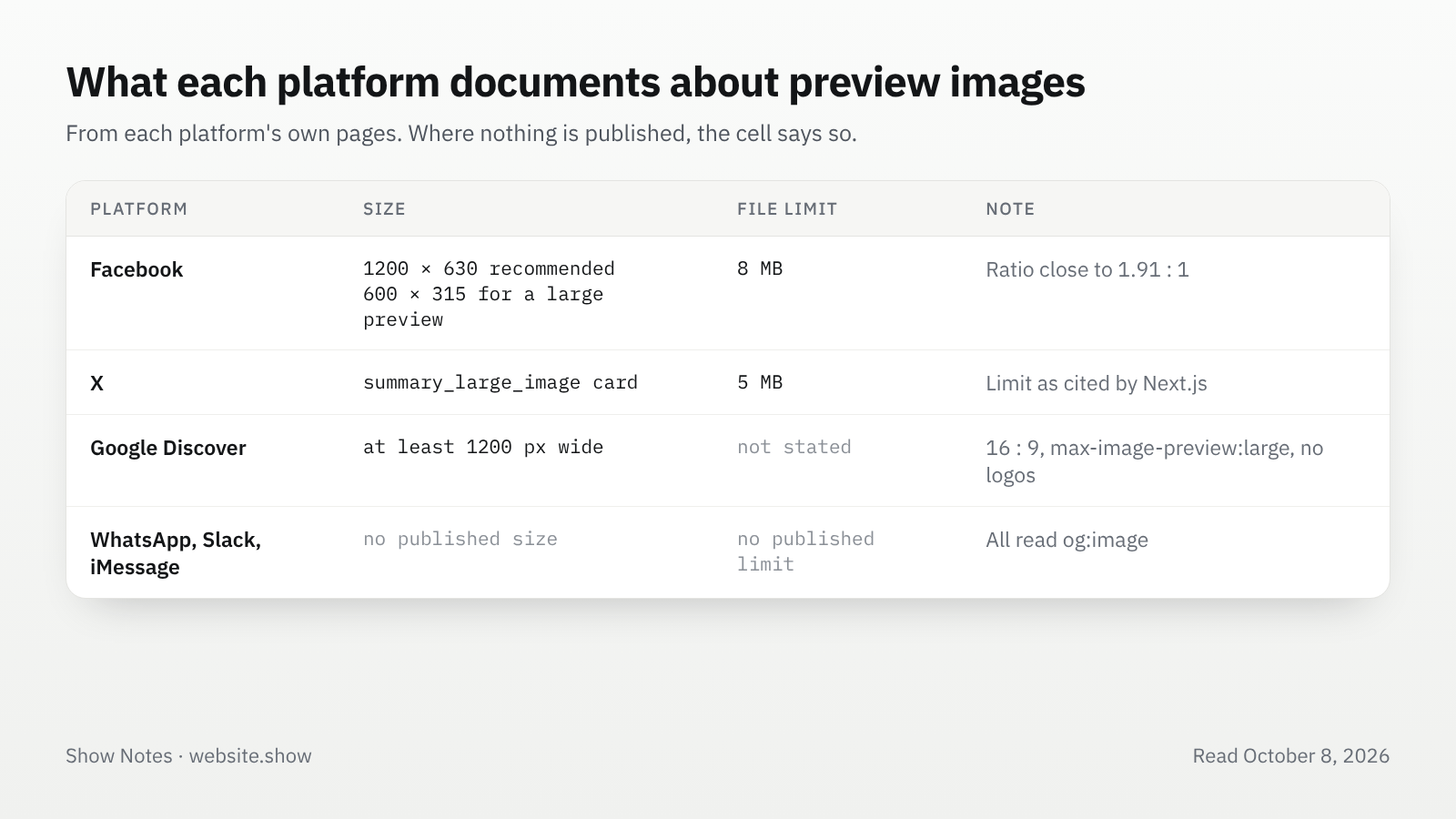
Task: Click the 'Ratio close to 1.91 : 1' note
Action: (x=1087, y=269)
